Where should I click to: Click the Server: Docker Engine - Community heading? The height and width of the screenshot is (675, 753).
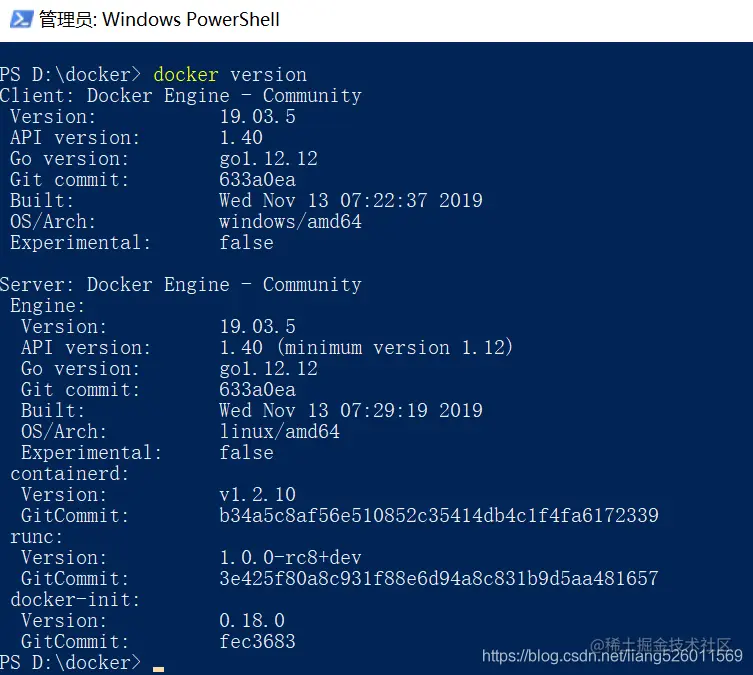[x=181, y=285]
